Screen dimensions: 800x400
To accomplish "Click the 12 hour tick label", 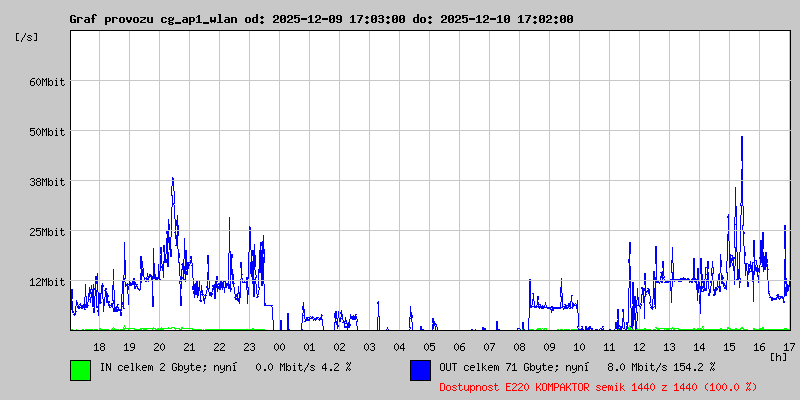I will [639, 347].
